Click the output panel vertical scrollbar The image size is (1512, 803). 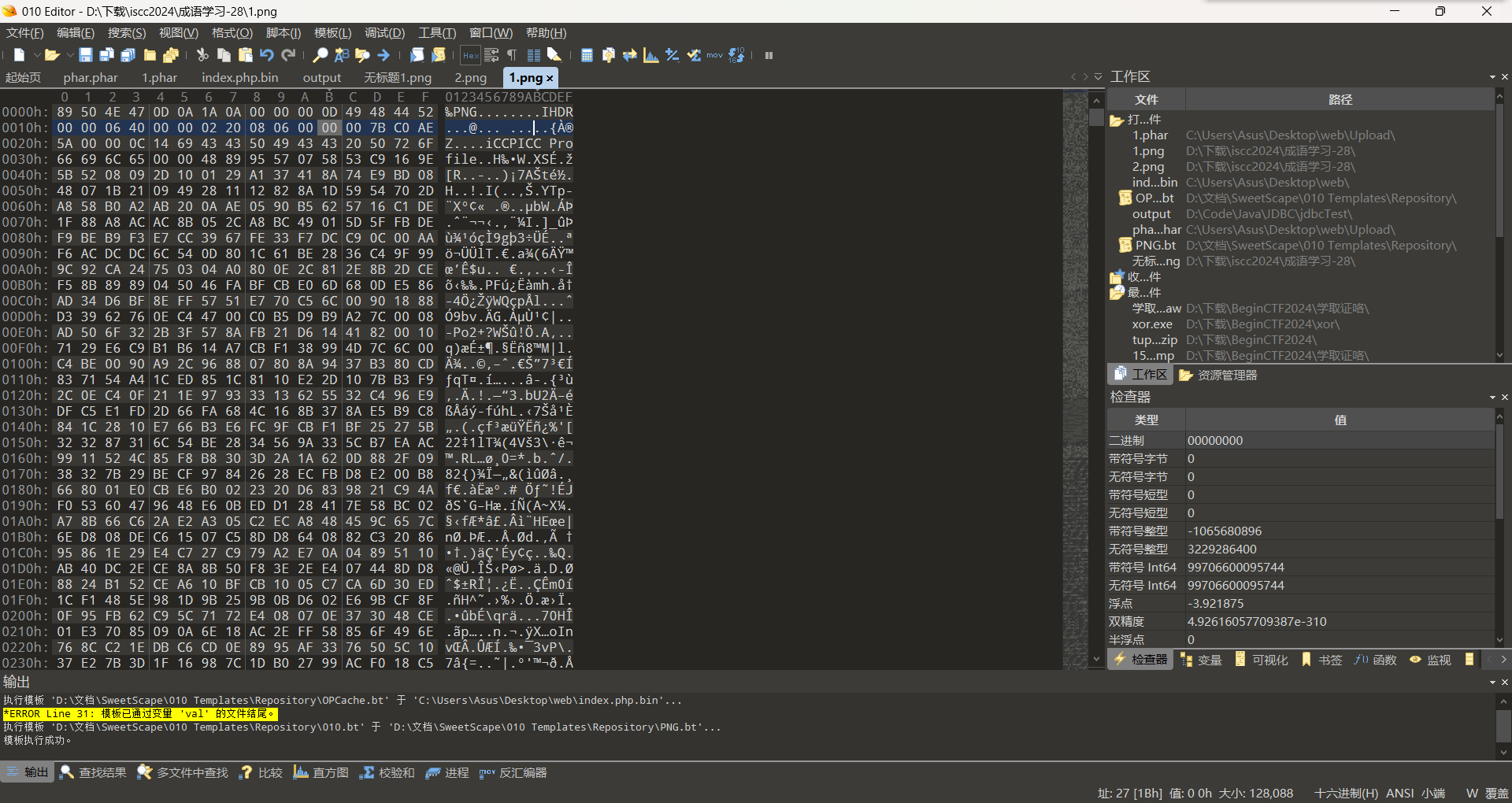pos(1503,727)
